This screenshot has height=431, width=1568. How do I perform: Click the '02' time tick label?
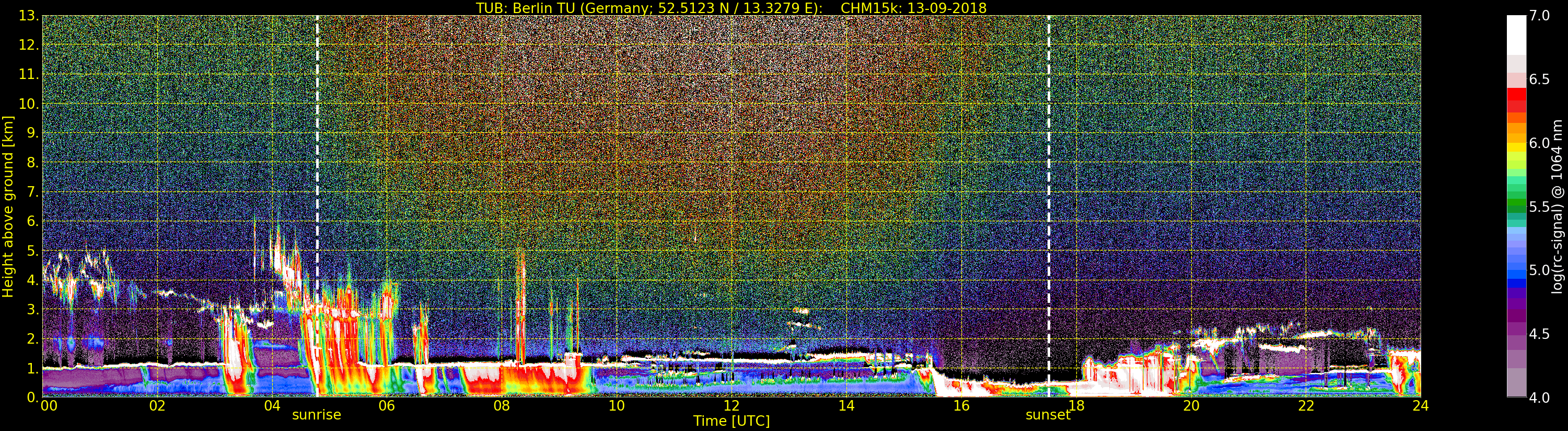point(157,406)
